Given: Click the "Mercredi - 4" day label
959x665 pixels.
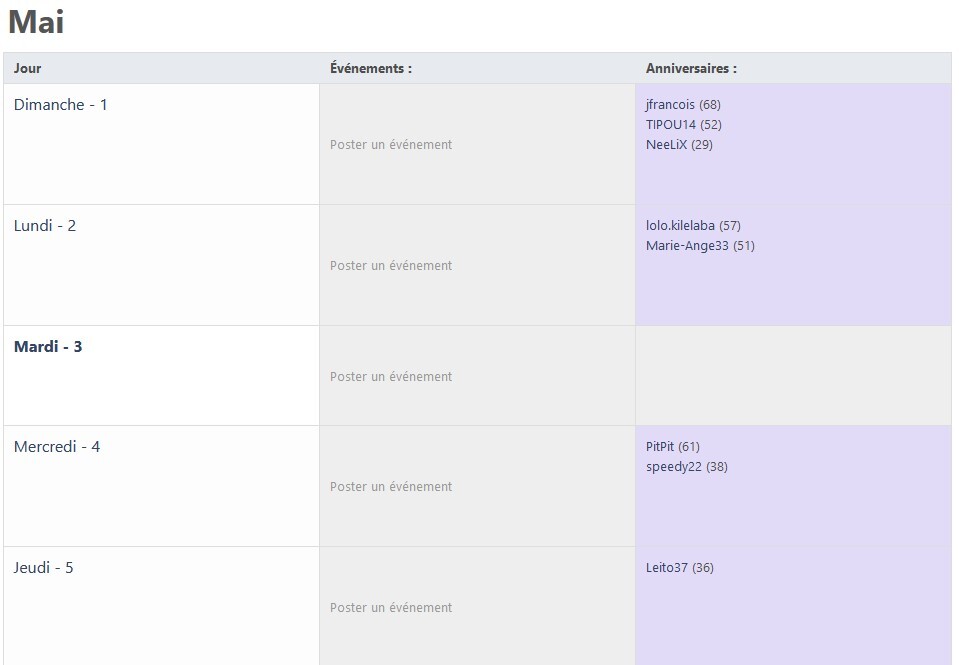Looking at the screenshot, I should [x=57, y=447].
